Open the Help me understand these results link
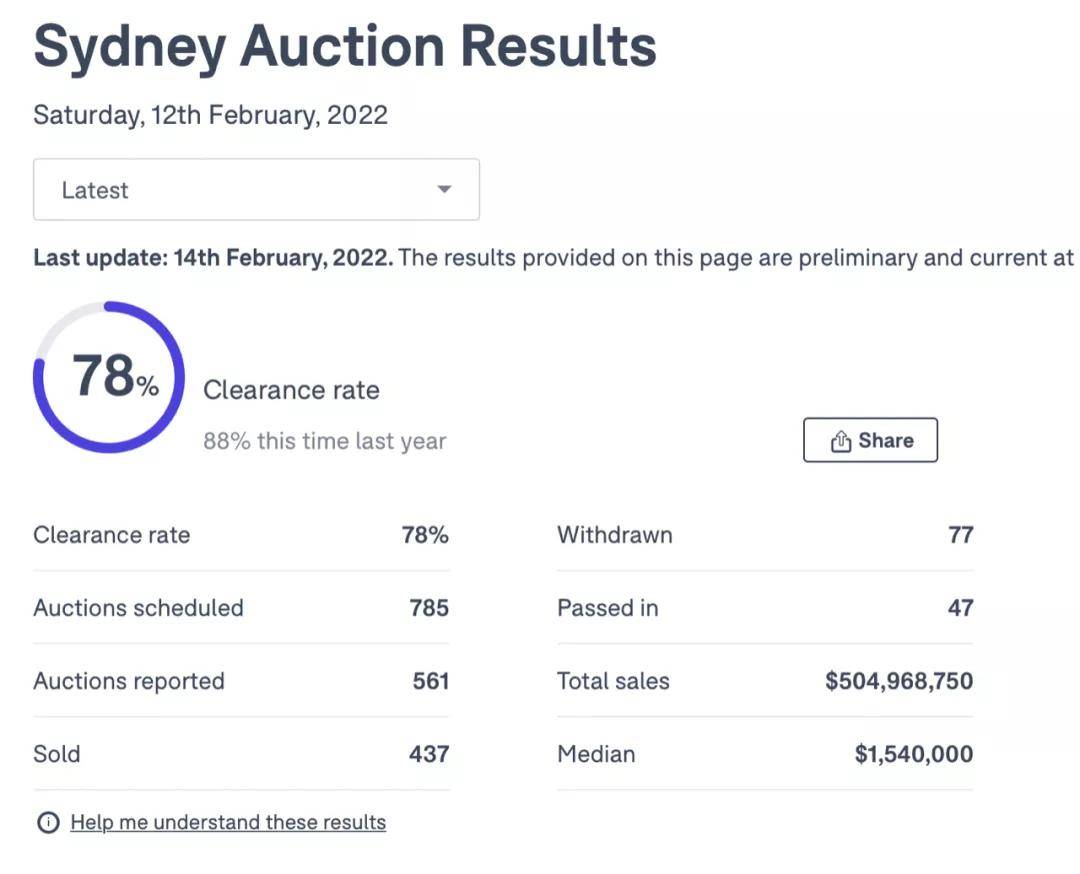This screenshot has width=1080, height=874. pos(228,823)
